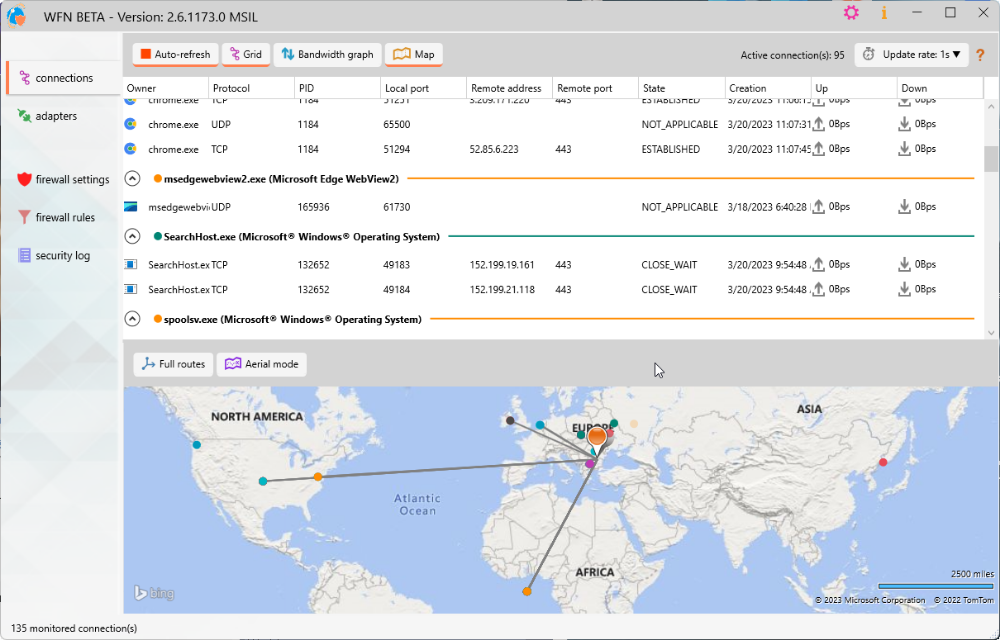Click the ESTABLISHED state on port 51294 row
The height and width of the screenshot is (640, 1000).
[x=670, y=149]
